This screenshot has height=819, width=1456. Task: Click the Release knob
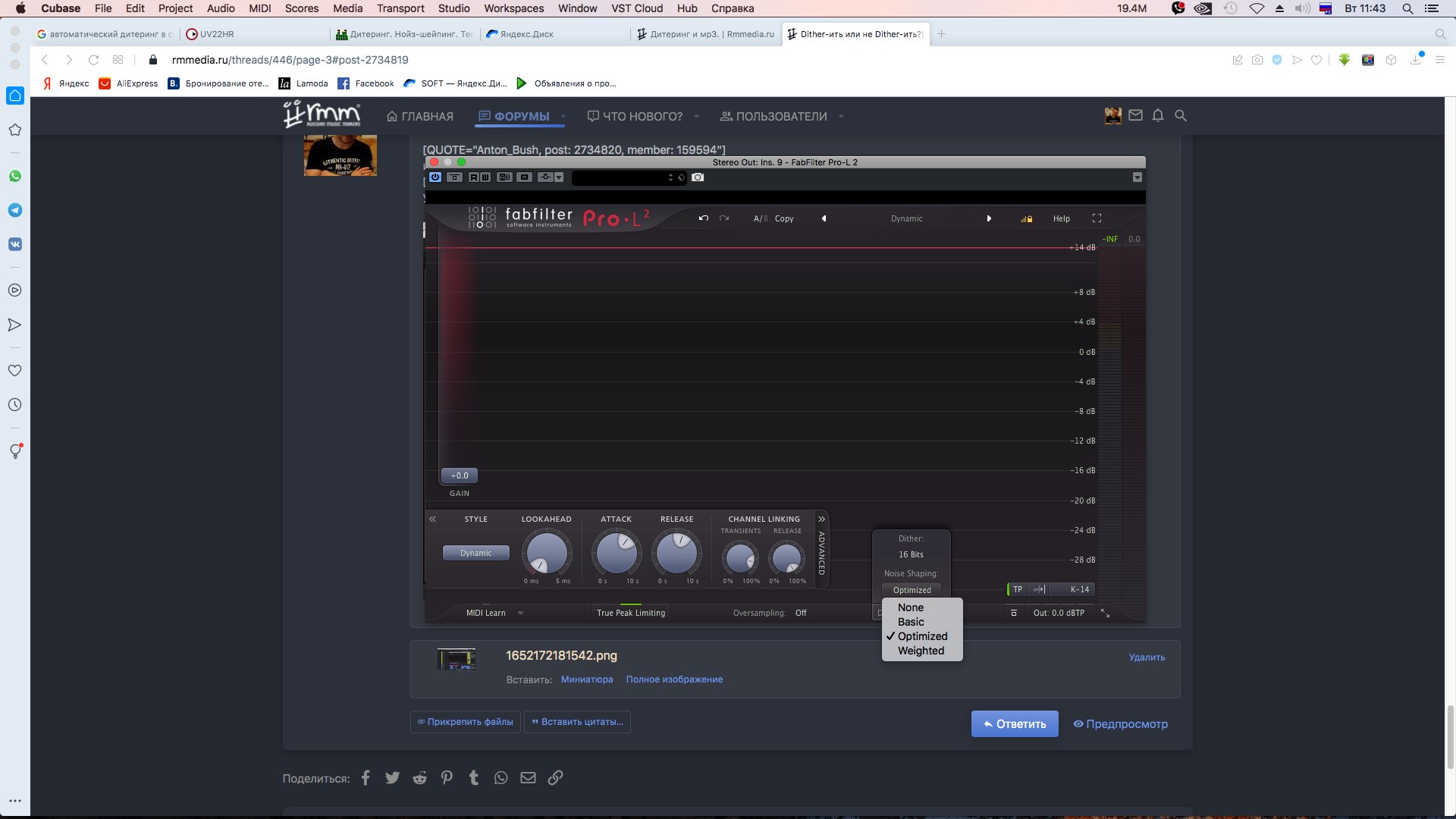pos(676,554)
